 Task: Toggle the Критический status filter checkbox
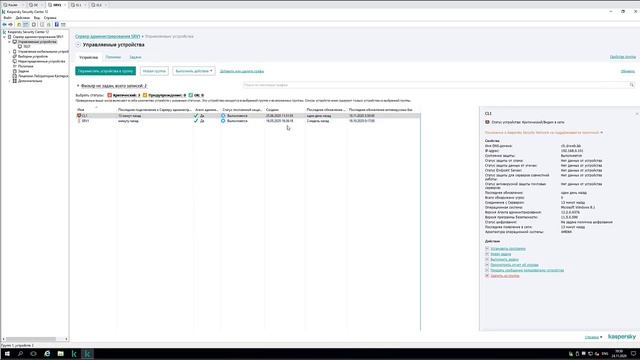coord(109,95)
